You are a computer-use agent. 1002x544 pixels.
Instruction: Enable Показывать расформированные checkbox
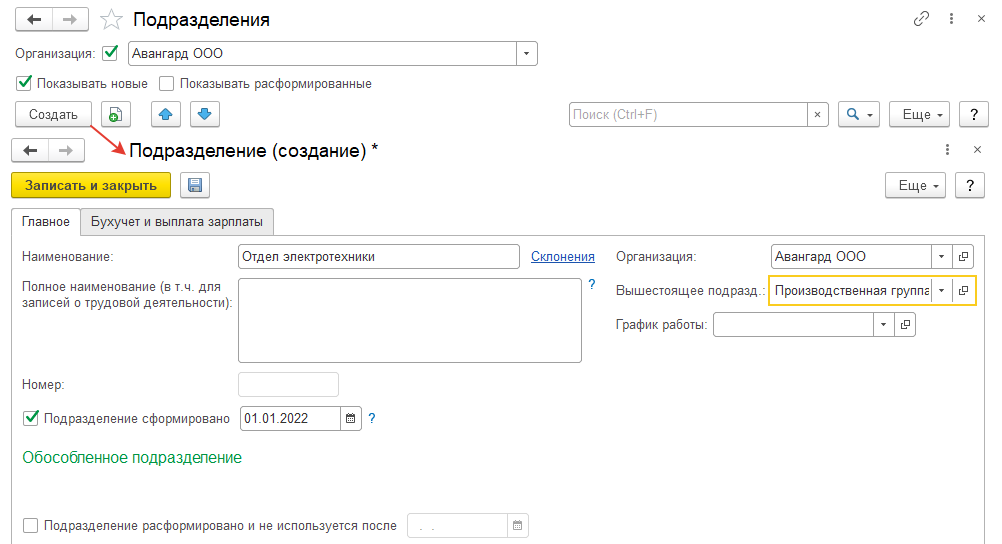coord(167,84)
